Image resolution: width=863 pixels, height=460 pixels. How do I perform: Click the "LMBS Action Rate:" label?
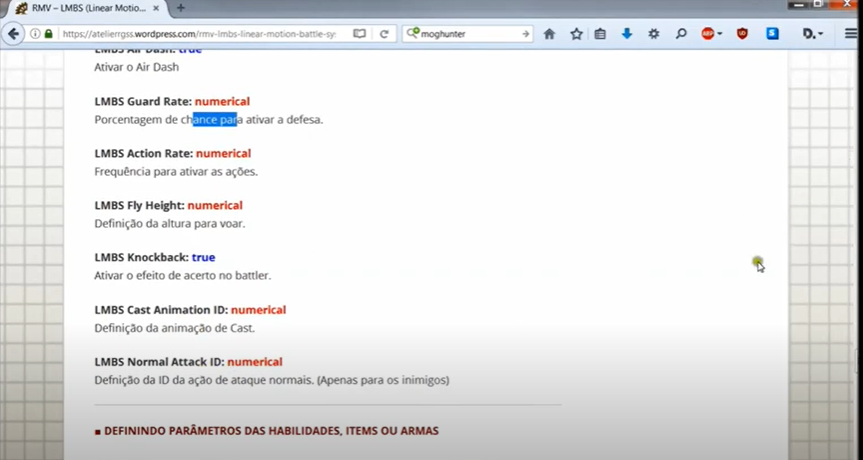point(144,154)
